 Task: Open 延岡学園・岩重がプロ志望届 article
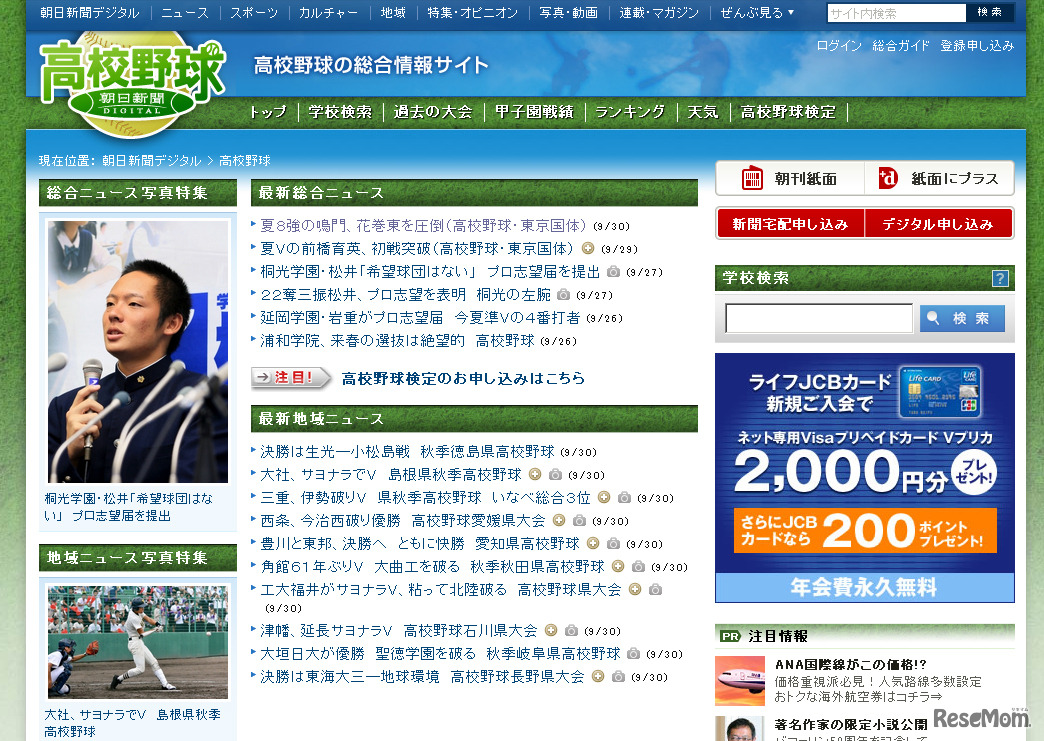(420, 318)
